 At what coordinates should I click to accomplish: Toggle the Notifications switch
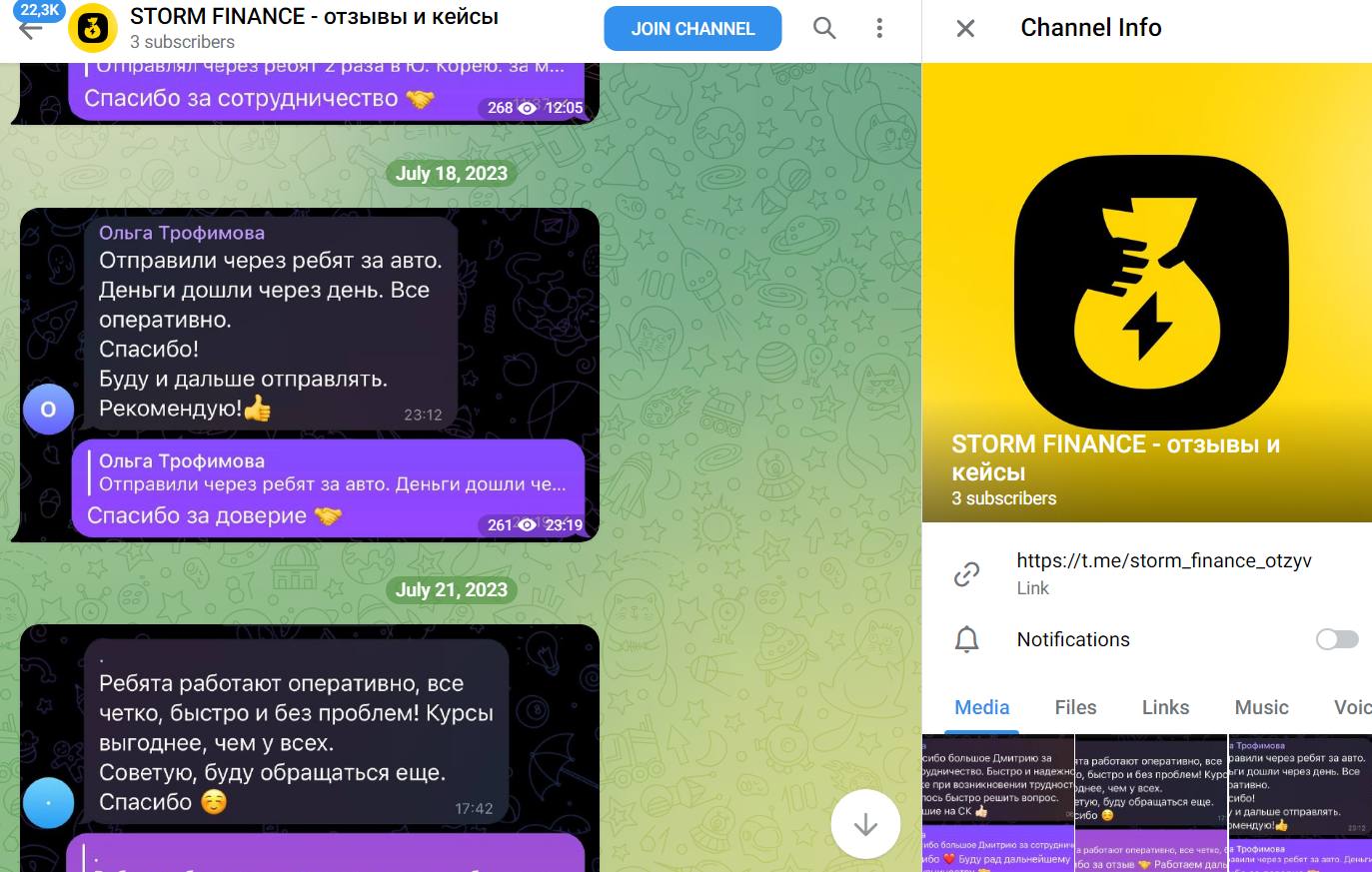[x=1337, y=639]
